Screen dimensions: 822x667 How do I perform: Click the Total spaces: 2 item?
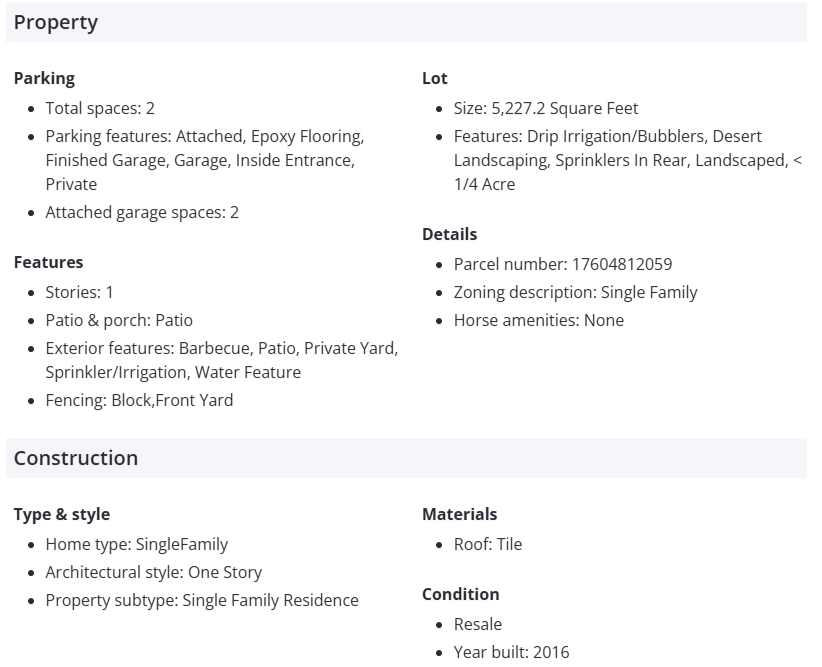(x=100, y=108)
